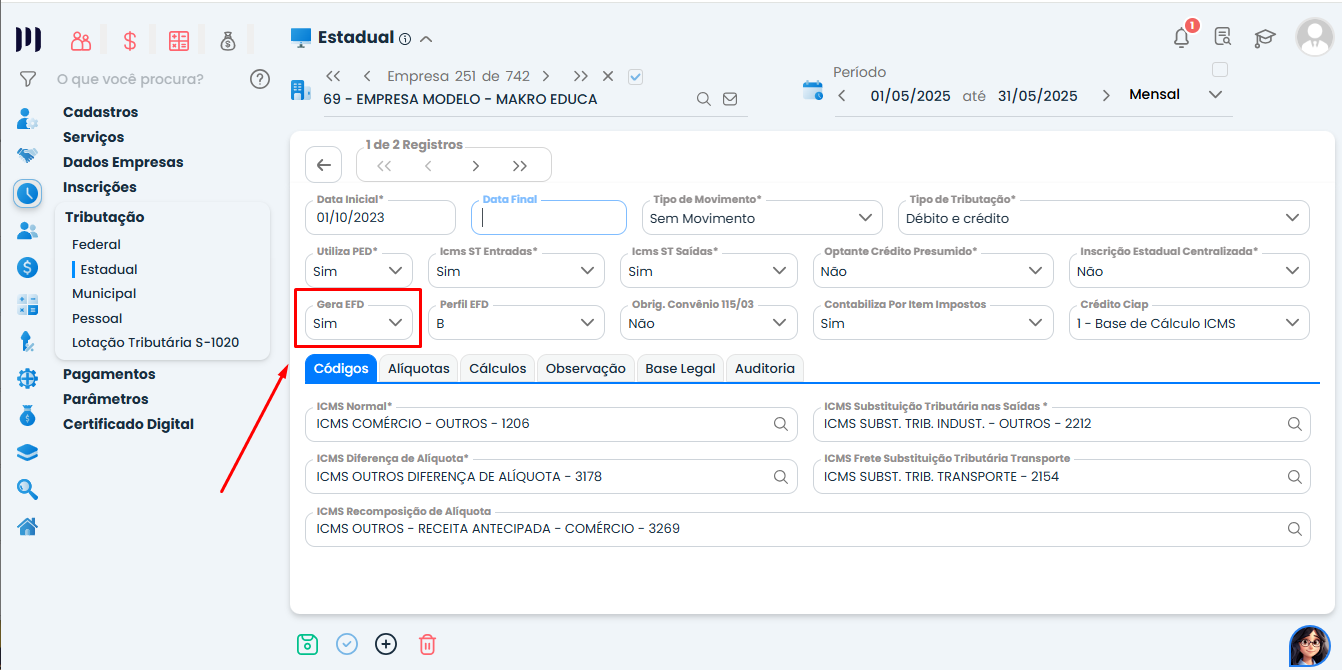Click the back arrow button
This screenshot has width=1342, height=670.
click(323, 165)
